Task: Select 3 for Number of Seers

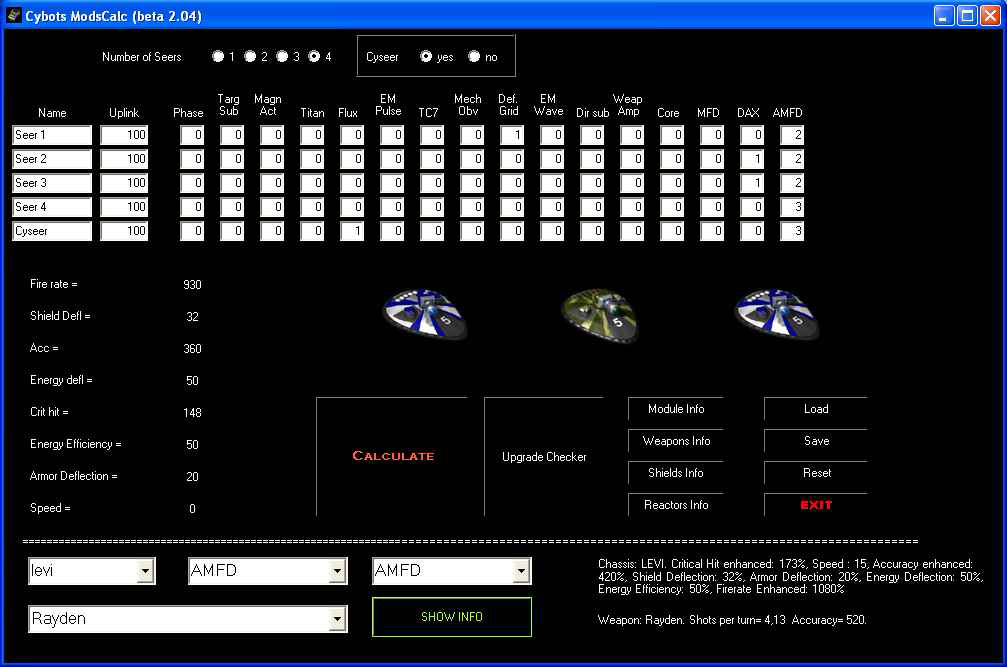Action: (282, 57)
